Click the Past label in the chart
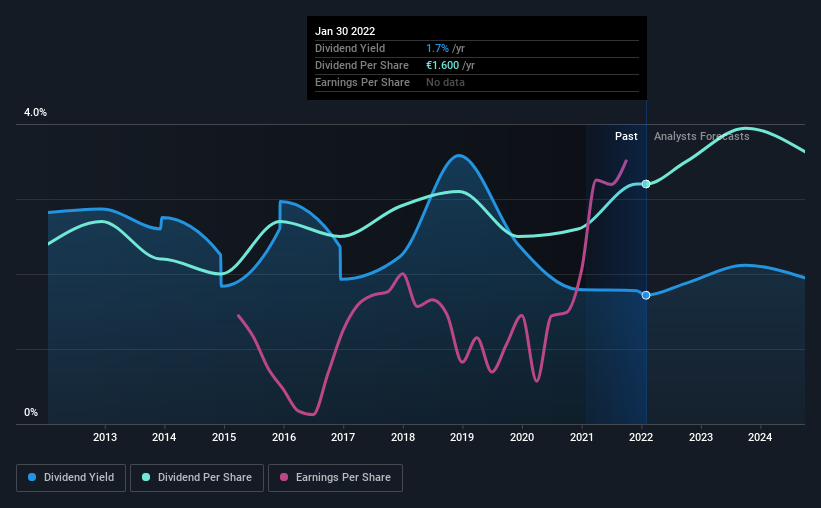821x508 pixels. pos(626,136)
